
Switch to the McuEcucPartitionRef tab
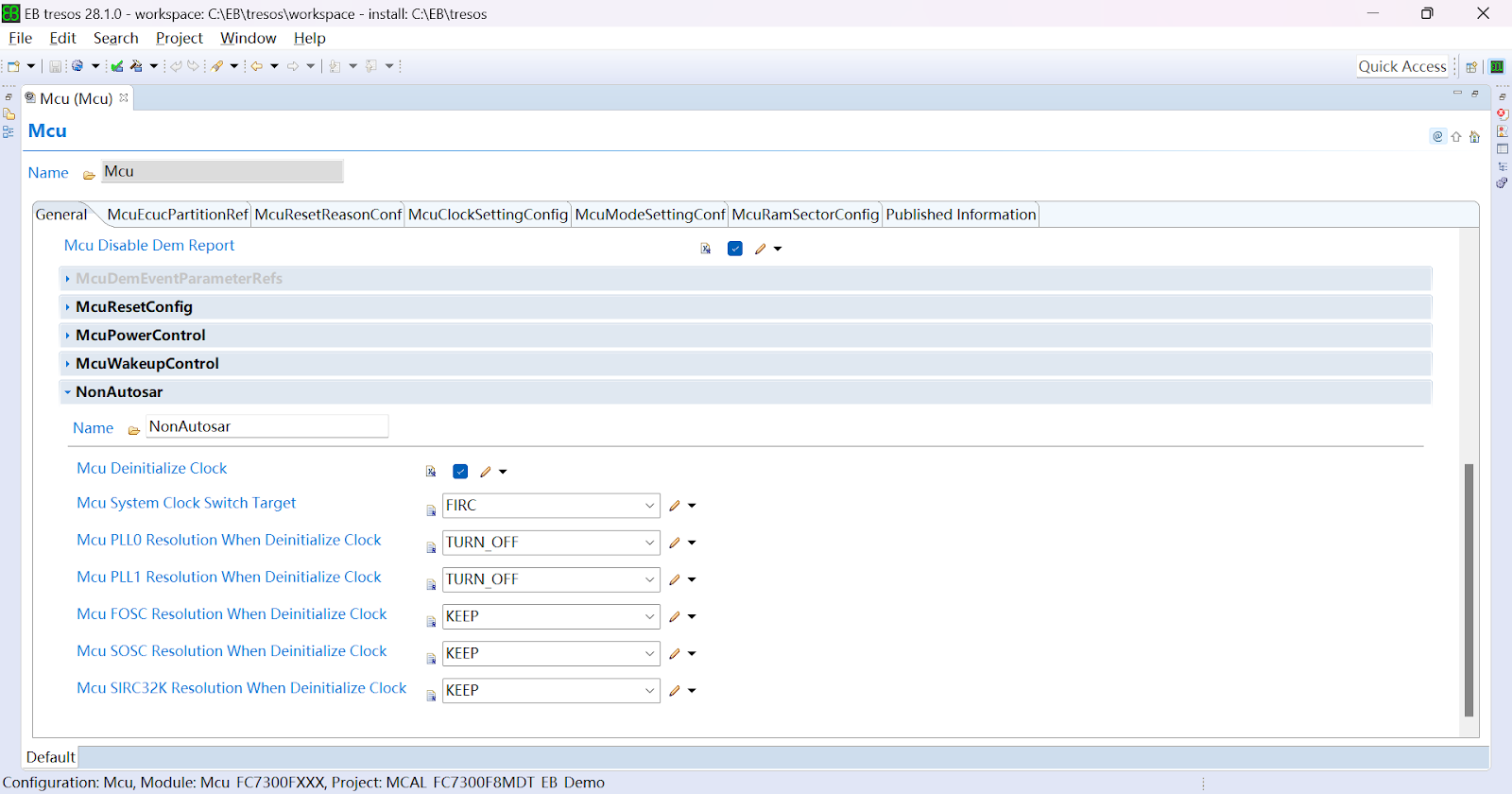point(178,215)
